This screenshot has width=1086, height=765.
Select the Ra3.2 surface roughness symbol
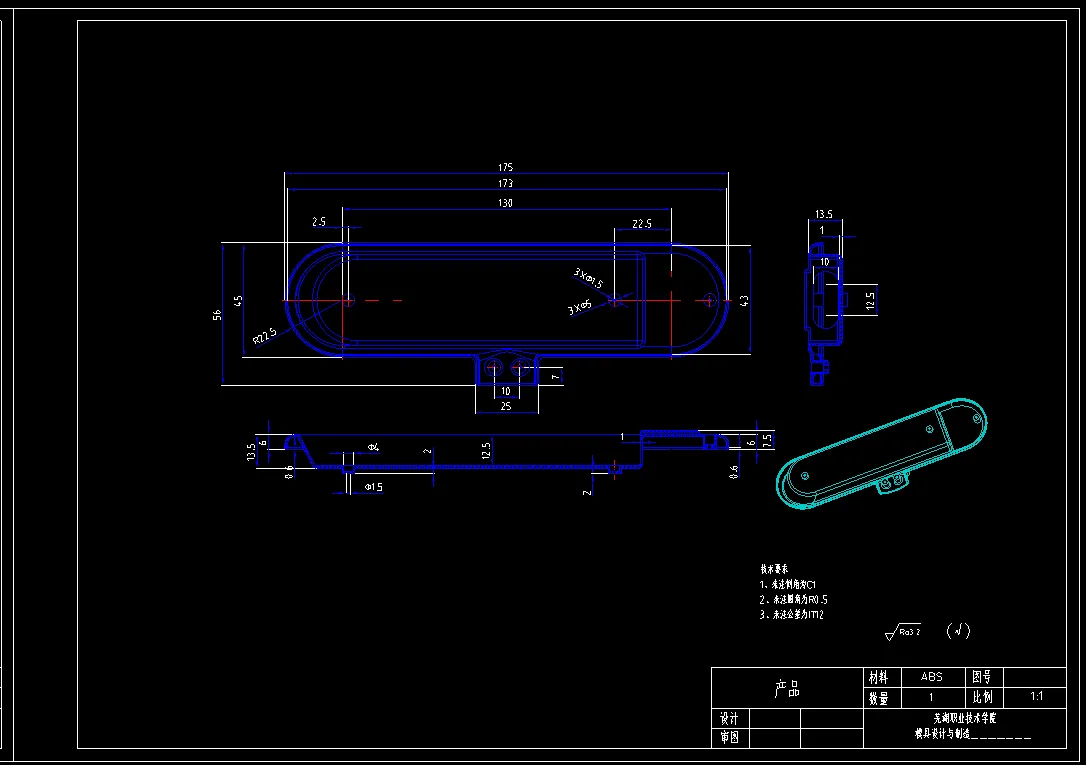[903, 631]
